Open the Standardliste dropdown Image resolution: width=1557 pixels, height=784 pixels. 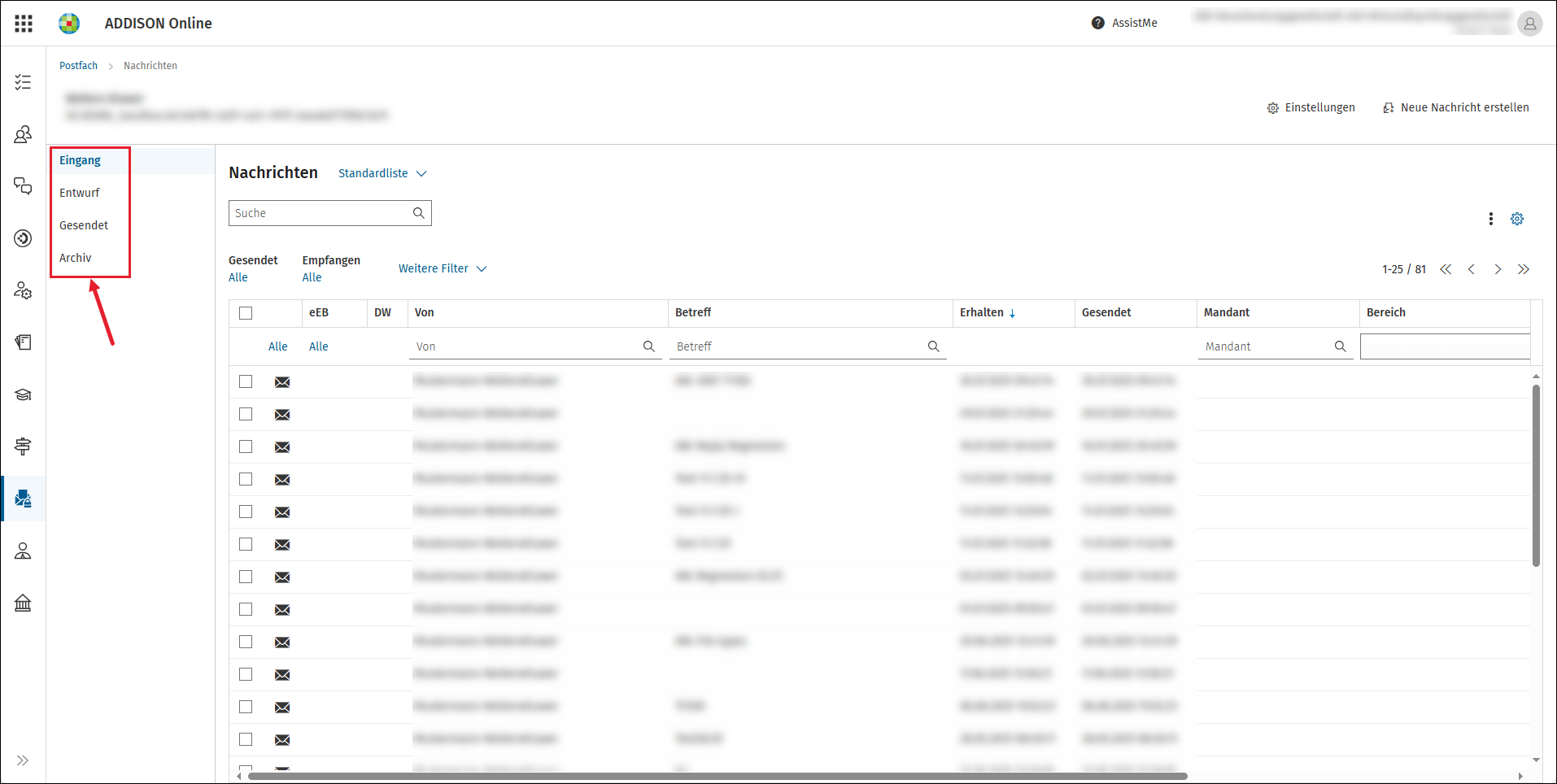tap(382, 173)
